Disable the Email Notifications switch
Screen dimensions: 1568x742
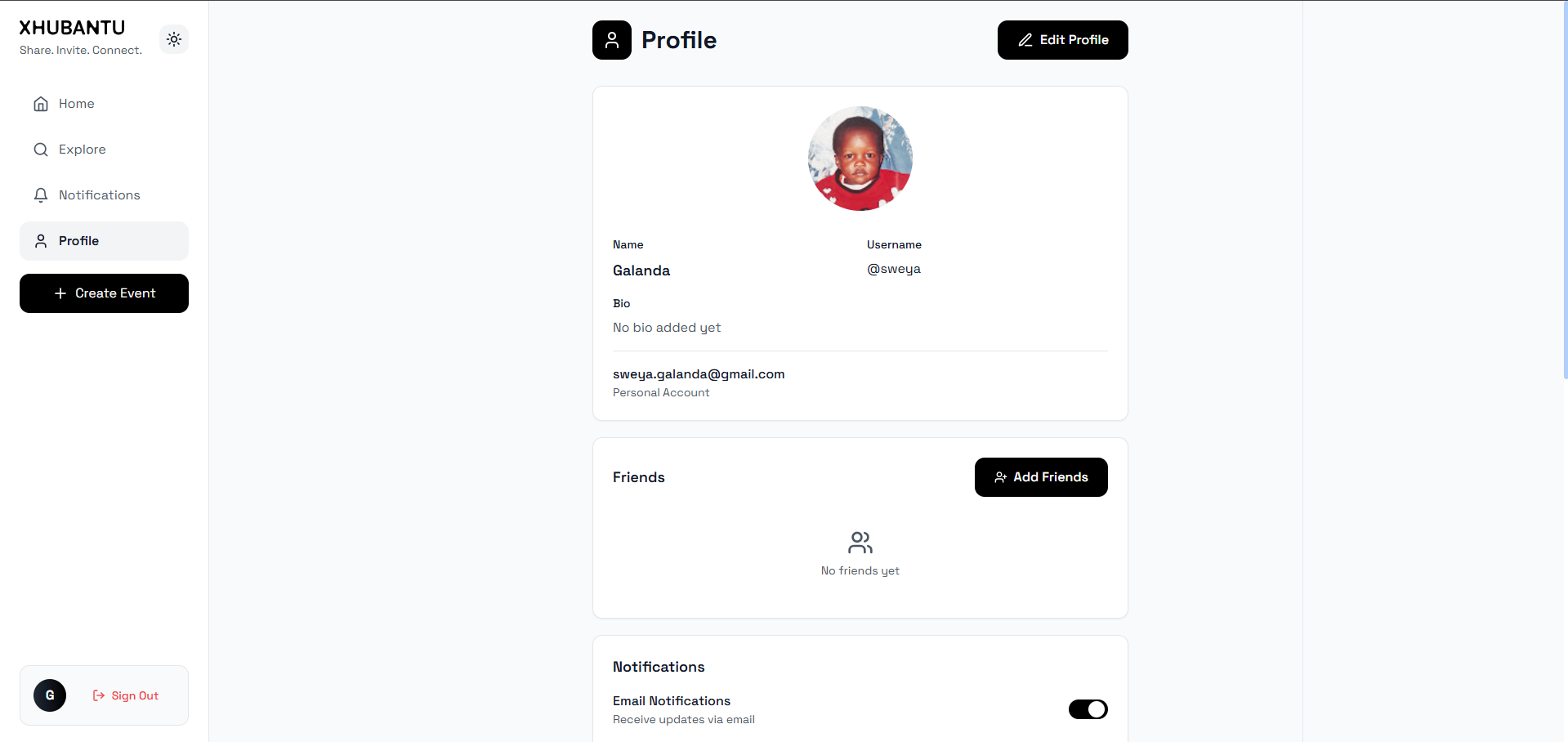pyautogui.click(x=1088, y=709)
